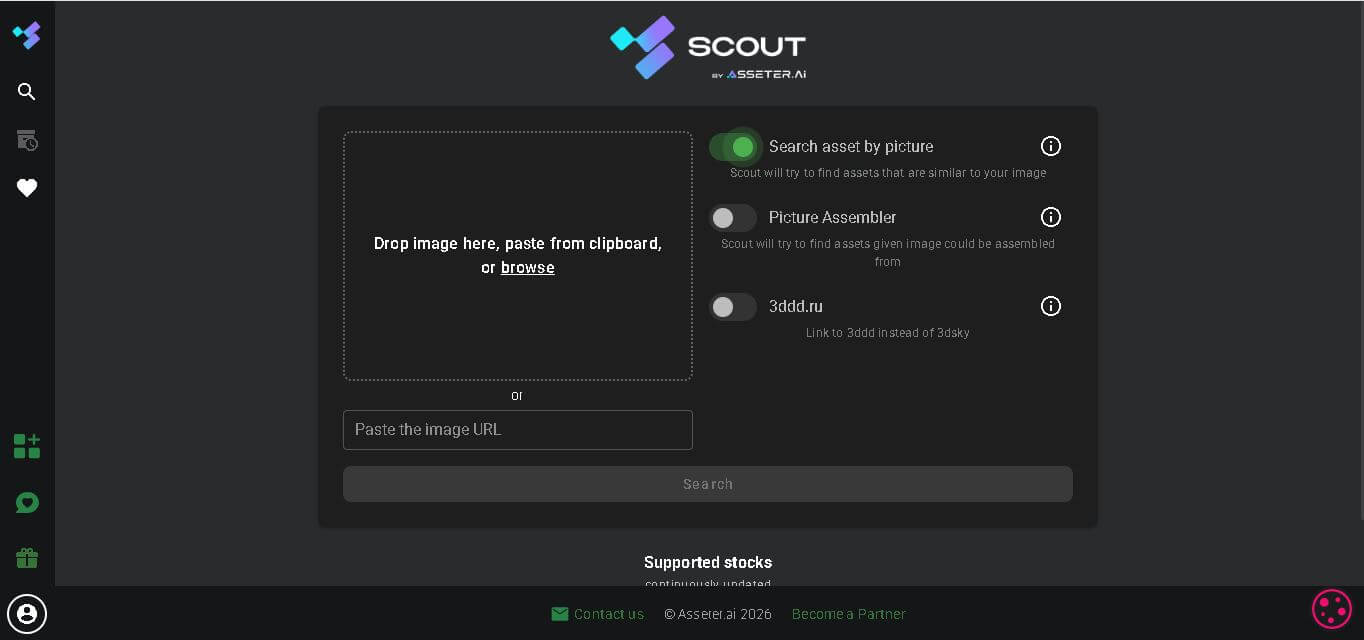Open the search magnifier icon in the sidebar

point(26,91)
